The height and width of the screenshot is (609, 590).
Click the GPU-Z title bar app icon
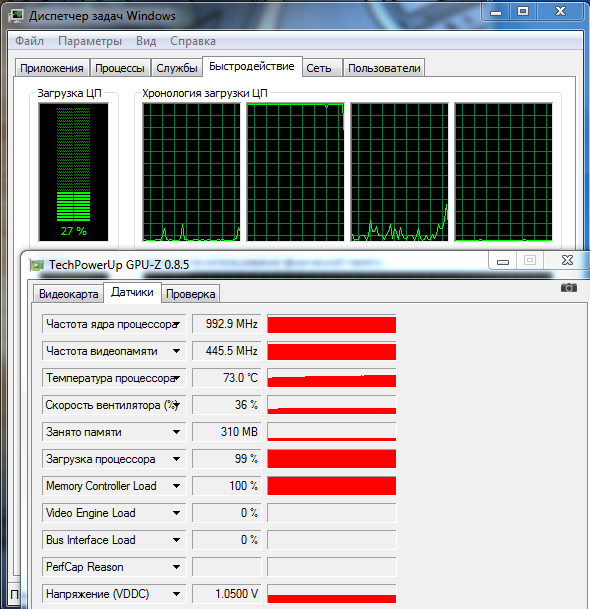[x=37, y=265]
